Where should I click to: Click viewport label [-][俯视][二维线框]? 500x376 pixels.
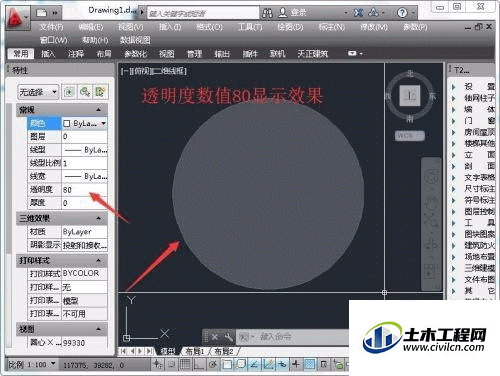[x=154, y=71]
